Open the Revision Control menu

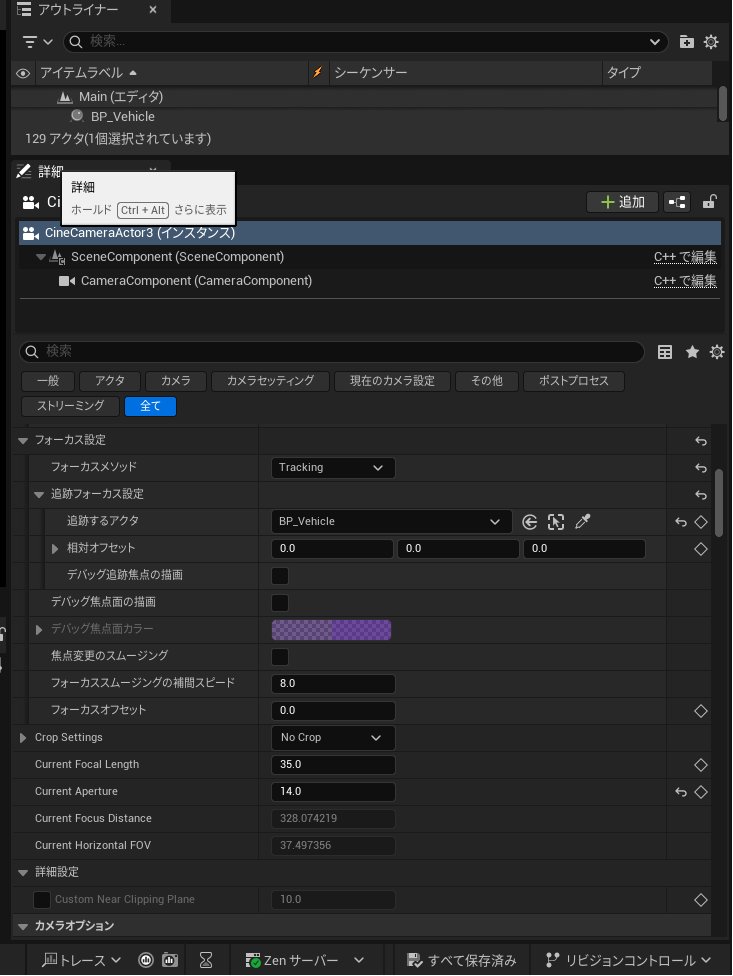click(628, 960)
